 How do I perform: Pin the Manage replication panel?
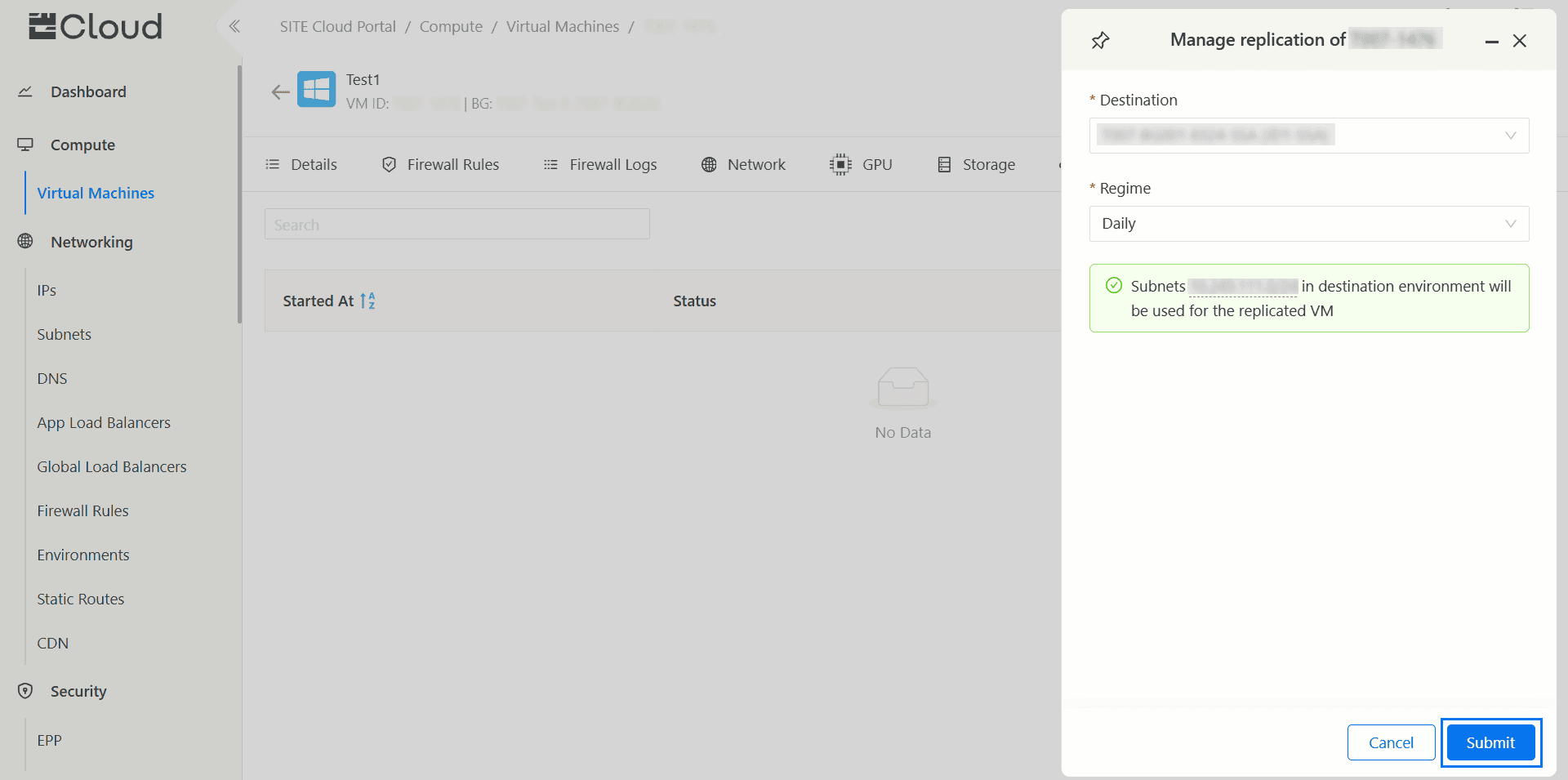click(1100, 41)
